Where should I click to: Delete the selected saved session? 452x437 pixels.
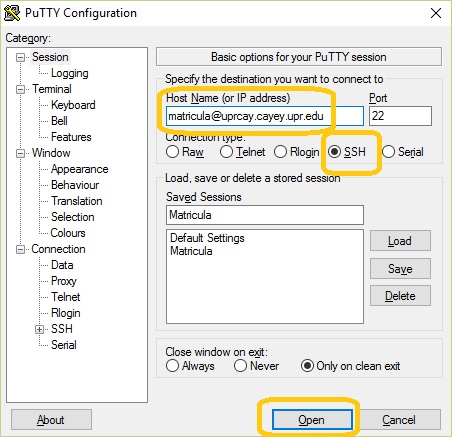click(x=400, y=296)
